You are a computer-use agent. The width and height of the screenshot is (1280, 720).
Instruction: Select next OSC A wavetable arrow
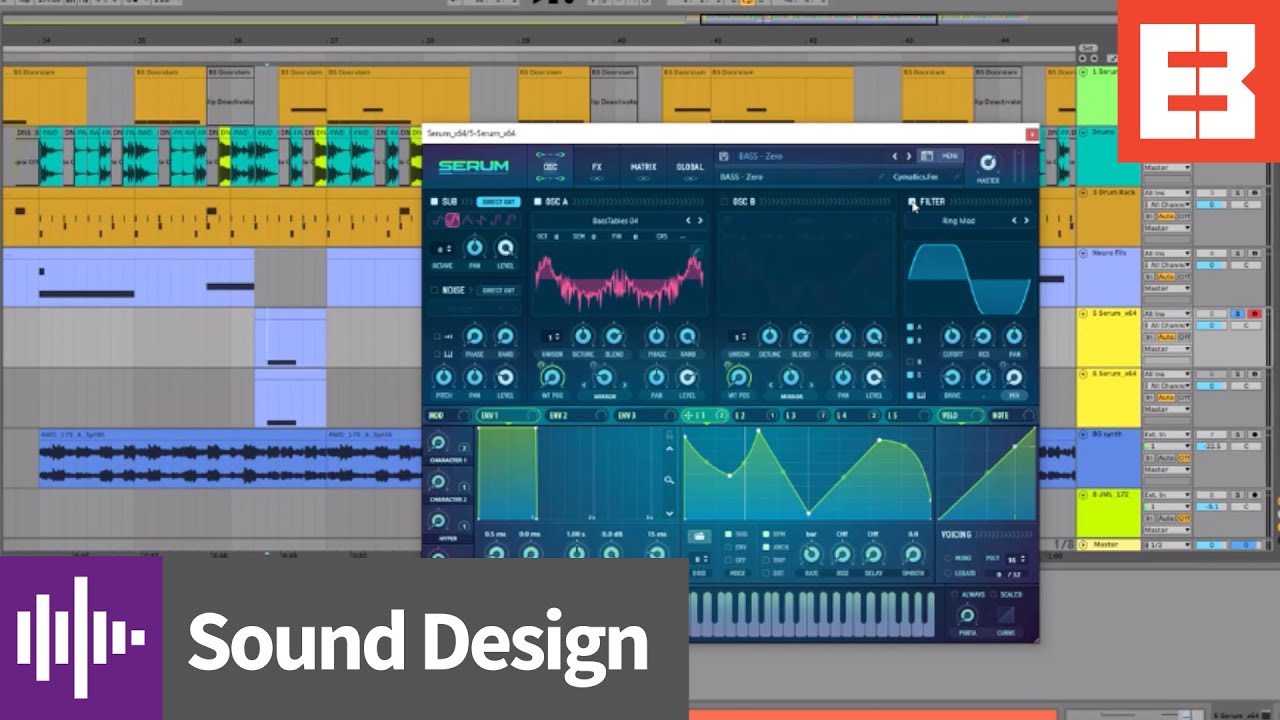[701, 220]
